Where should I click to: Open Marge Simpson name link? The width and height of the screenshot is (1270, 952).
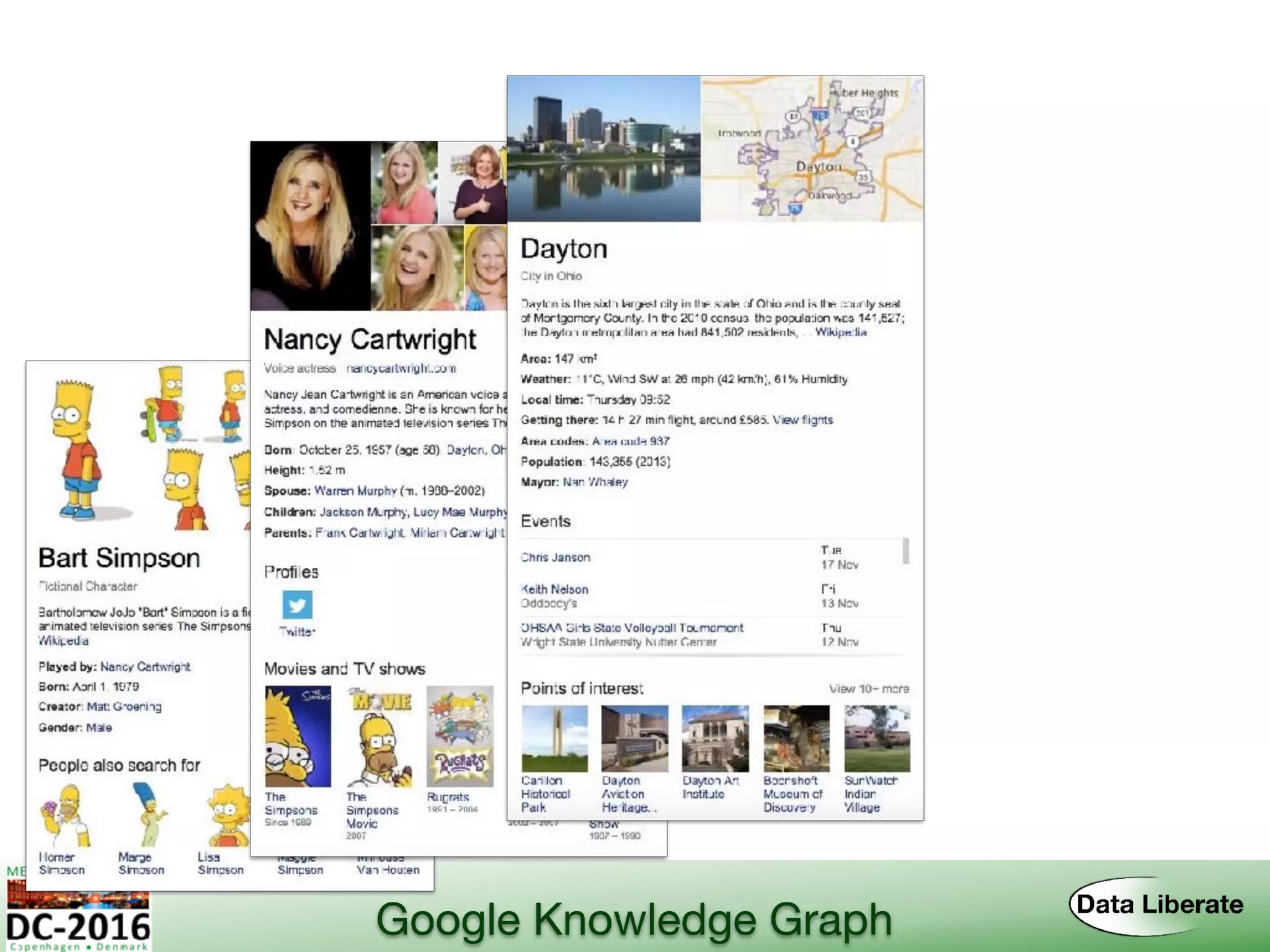141,863
